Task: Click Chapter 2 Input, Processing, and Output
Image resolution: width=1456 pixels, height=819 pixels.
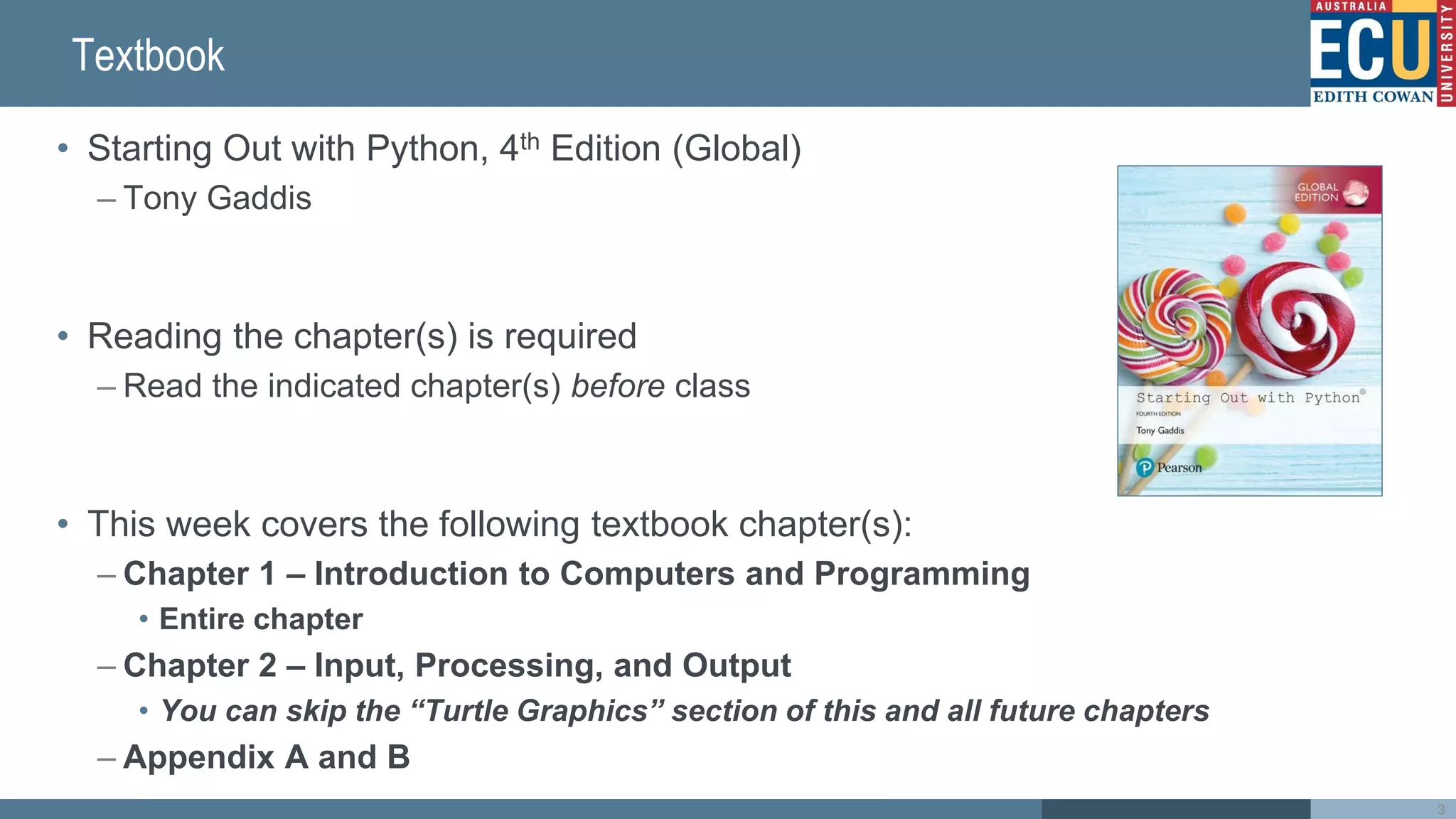Action: (x=457, y=666)
